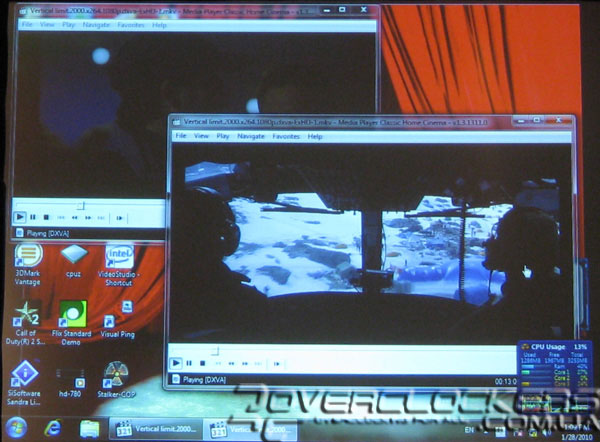Select hd-780 desktop file icon
Image resolution: width=600 pixels, height=442 pixels.
[70, 383]
